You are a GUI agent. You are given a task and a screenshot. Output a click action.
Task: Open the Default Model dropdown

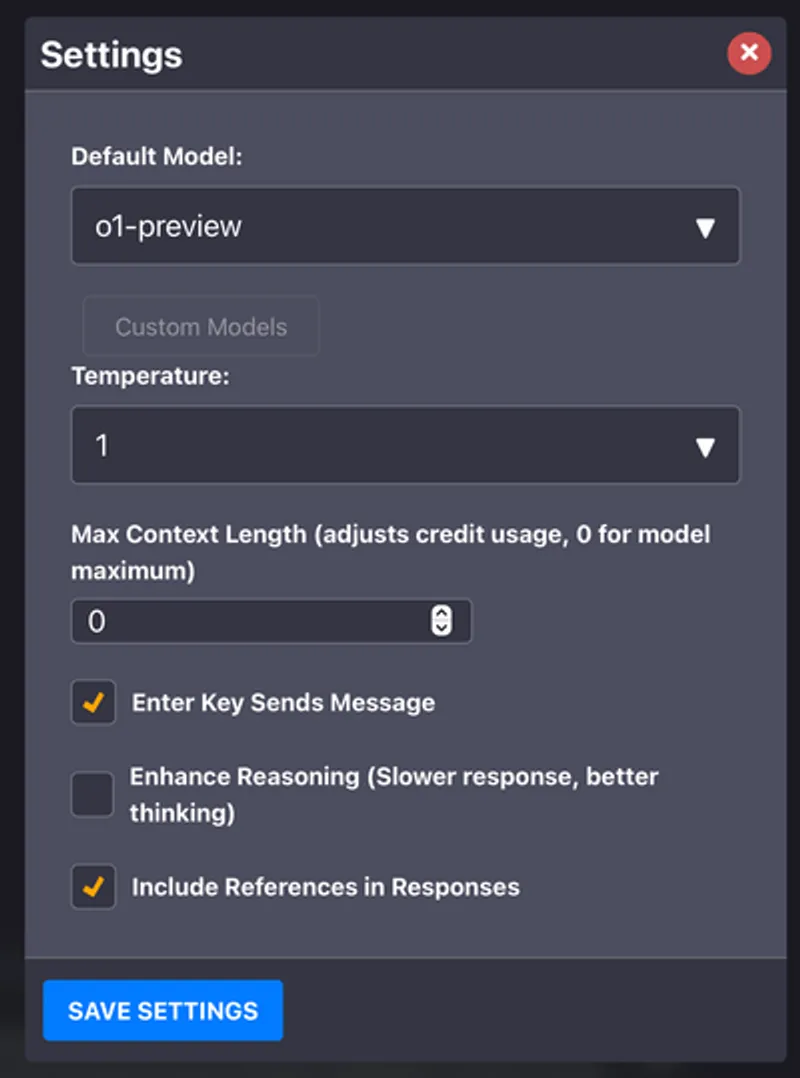[x=405, y=227]
